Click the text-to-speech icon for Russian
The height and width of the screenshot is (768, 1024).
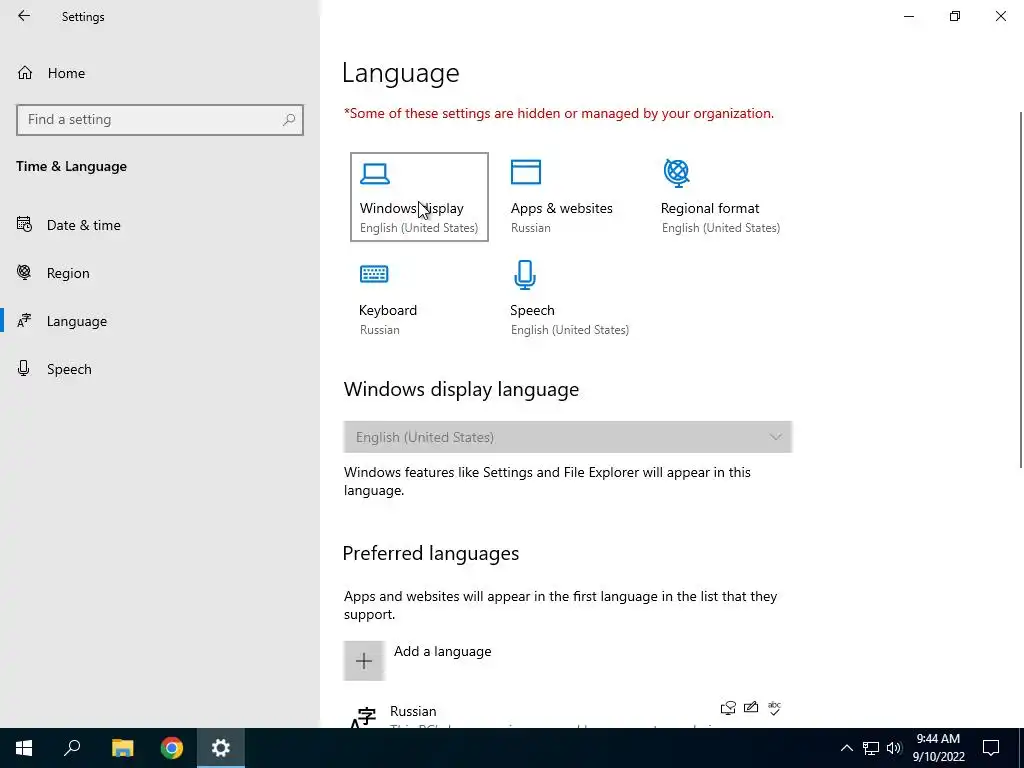(728, 708)
